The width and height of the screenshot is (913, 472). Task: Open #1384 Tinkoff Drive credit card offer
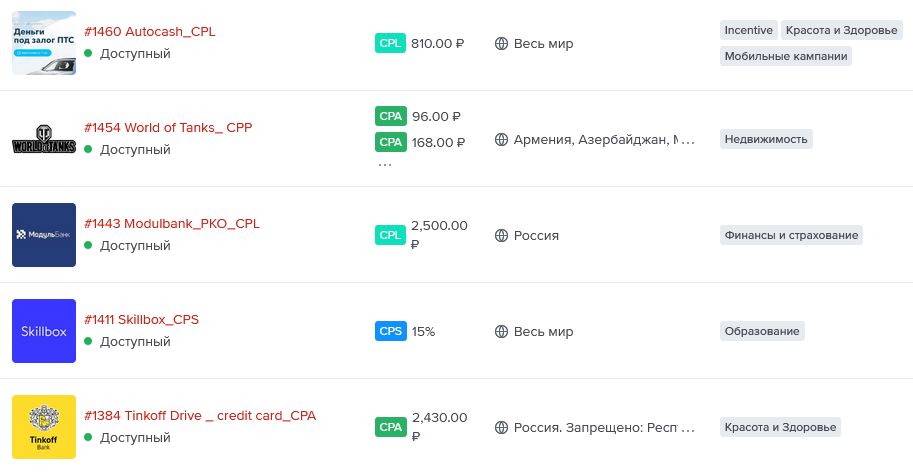pos(200,416)
